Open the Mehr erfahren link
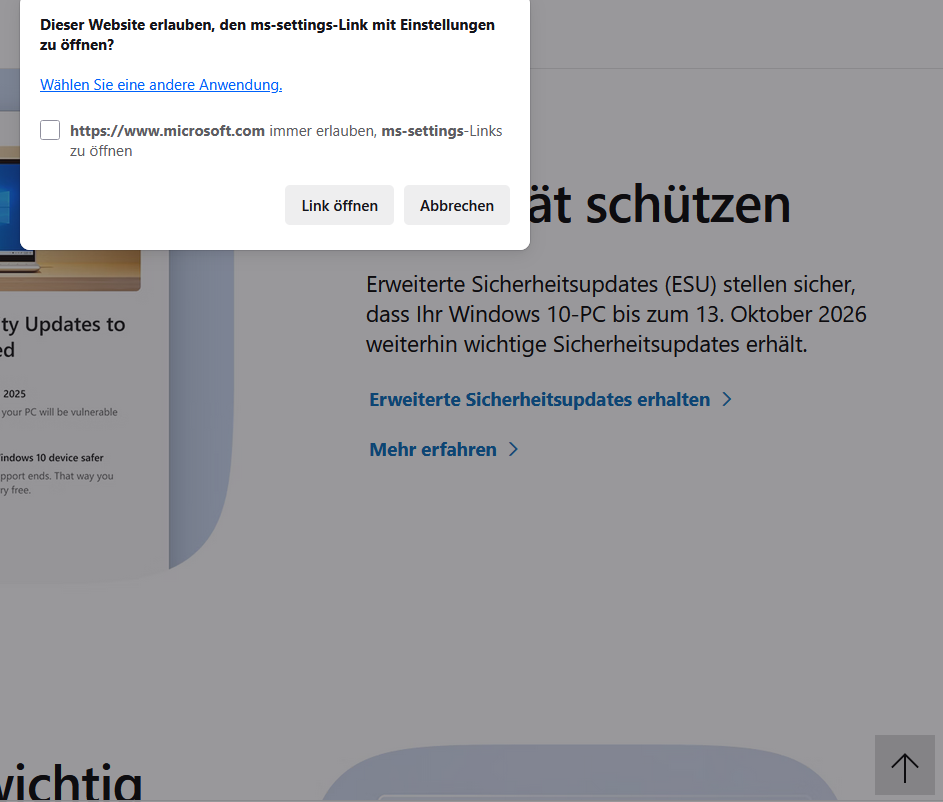943x802 pixels. 432,449
